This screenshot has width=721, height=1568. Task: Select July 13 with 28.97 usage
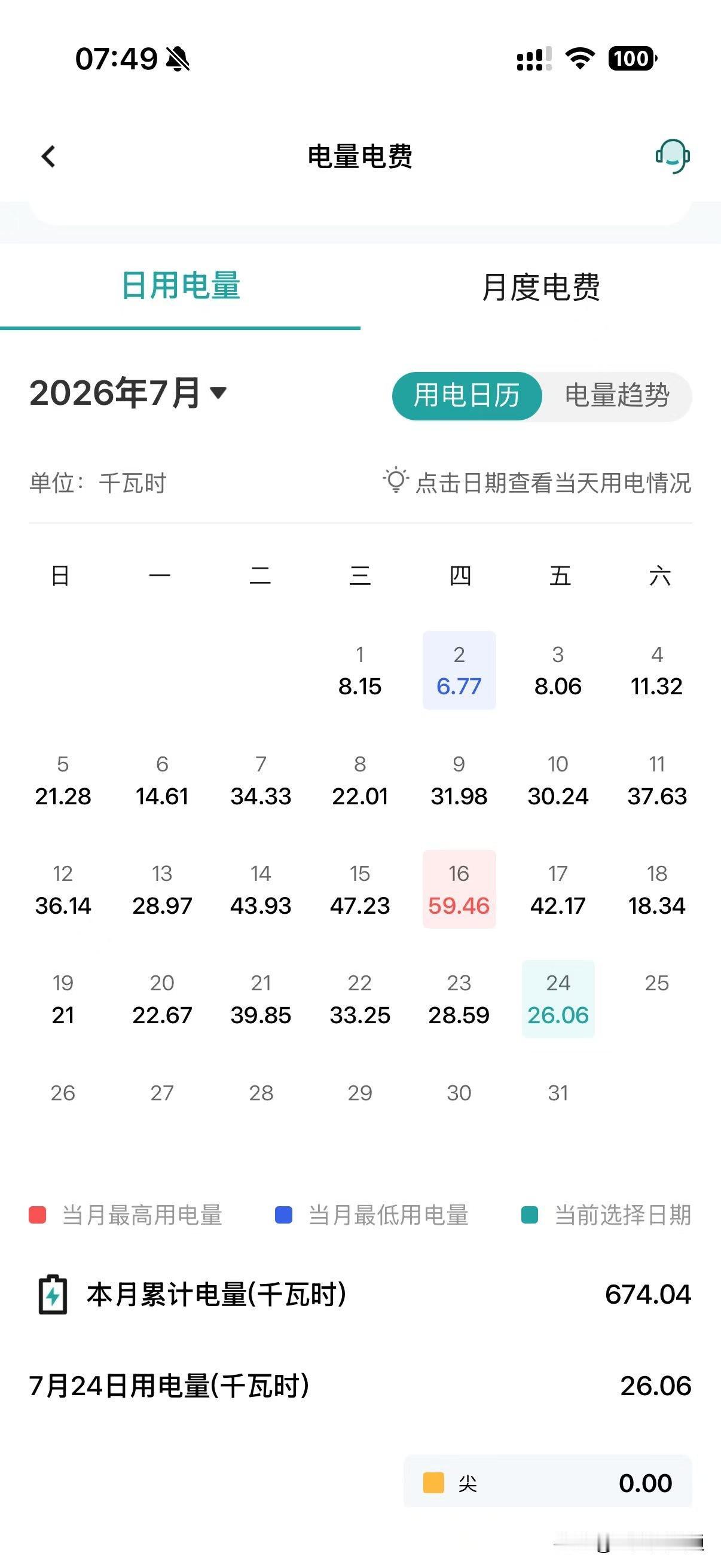(162, 889)
